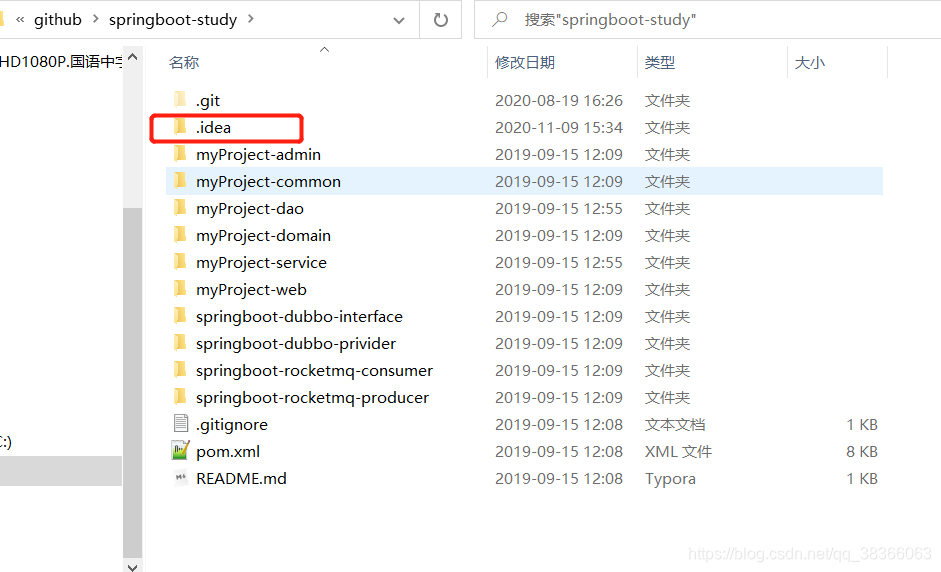Click the navigation pane scroll down arrow
941x572 pixels.
pyautogui.click(x=133, y=565)
